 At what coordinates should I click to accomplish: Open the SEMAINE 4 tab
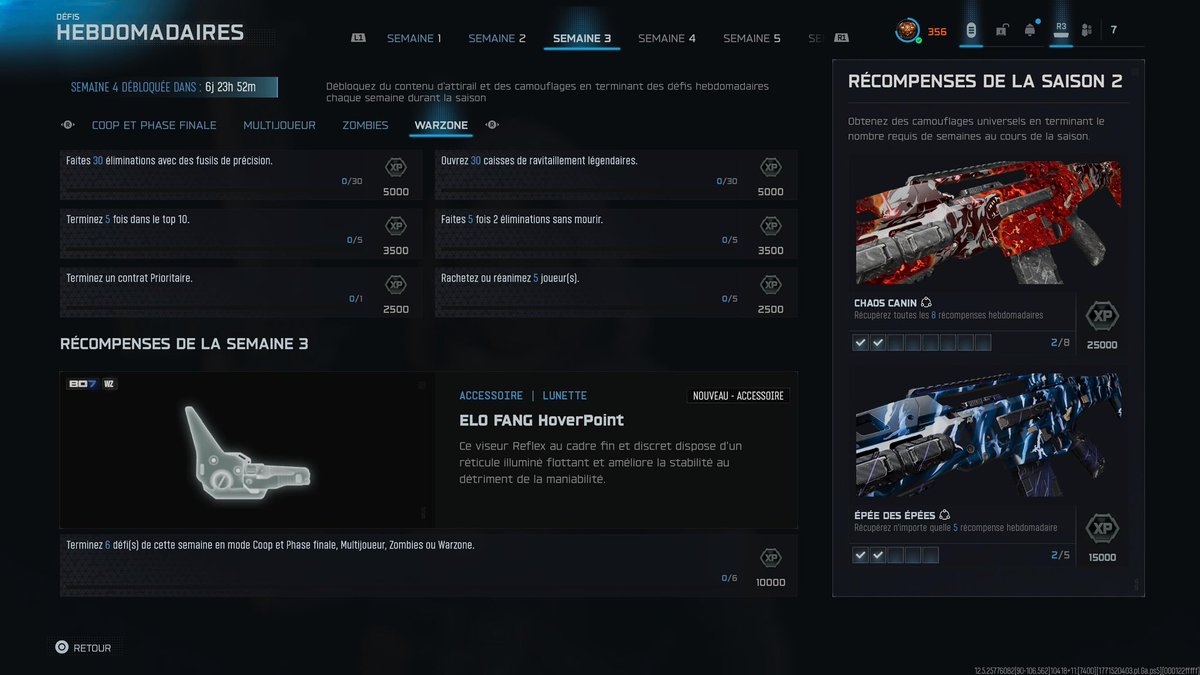pos(667,39)
